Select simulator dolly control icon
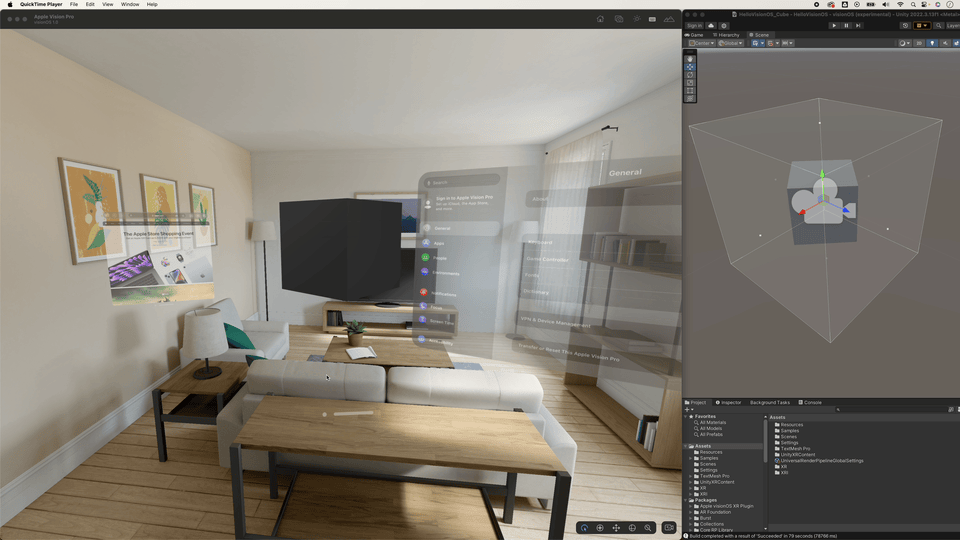This screenshot has height=540, width=960. pyautogui.click(x=648, y=528)
